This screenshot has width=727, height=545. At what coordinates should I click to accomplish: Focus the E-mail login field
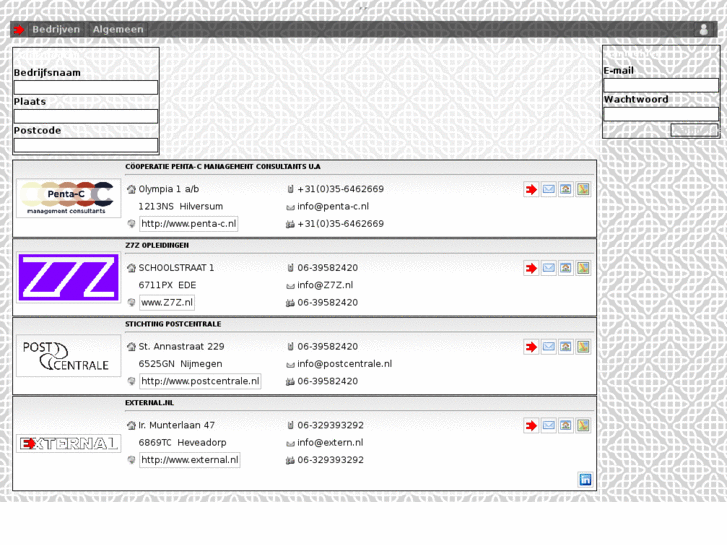coord(661,85)
